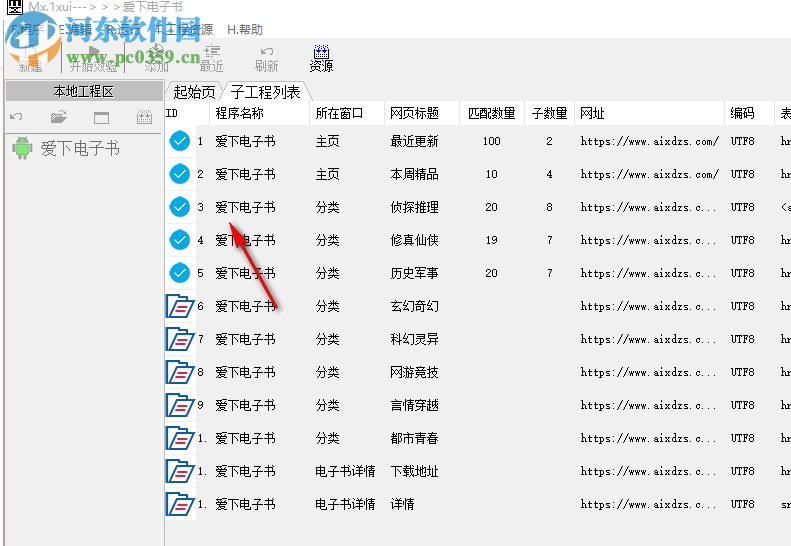Image resolution: width=791 pixels, height=546 pixels.
Task: Click the ID column header
Action: [187, 113]
